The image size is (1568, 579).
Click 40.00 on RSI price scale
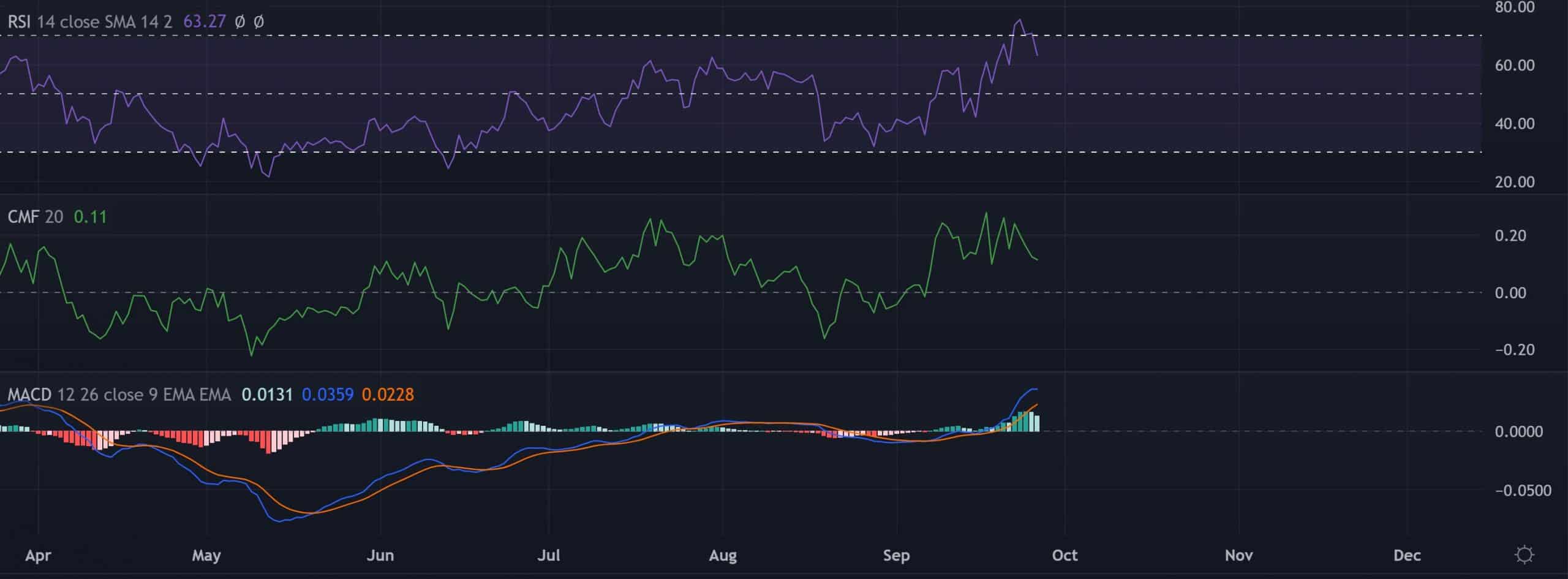(x=1515, y=124)
